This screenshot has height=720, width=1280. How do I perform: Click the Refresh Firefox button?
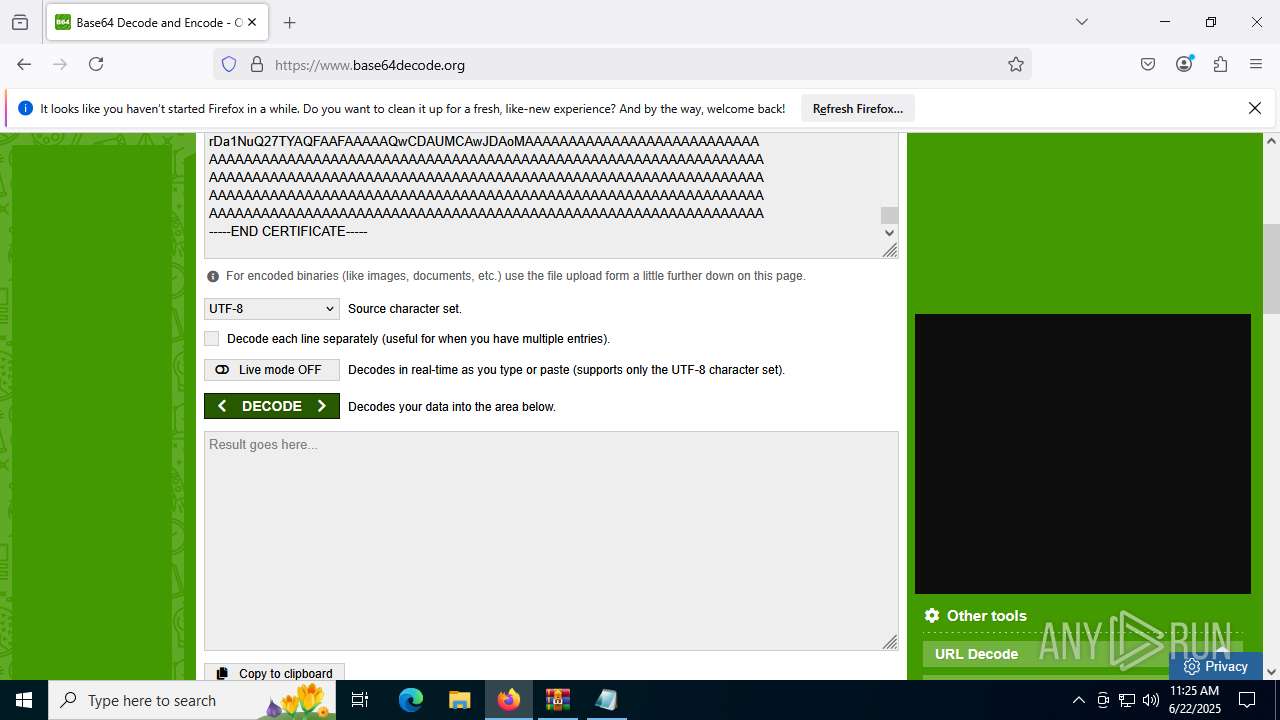858,109
